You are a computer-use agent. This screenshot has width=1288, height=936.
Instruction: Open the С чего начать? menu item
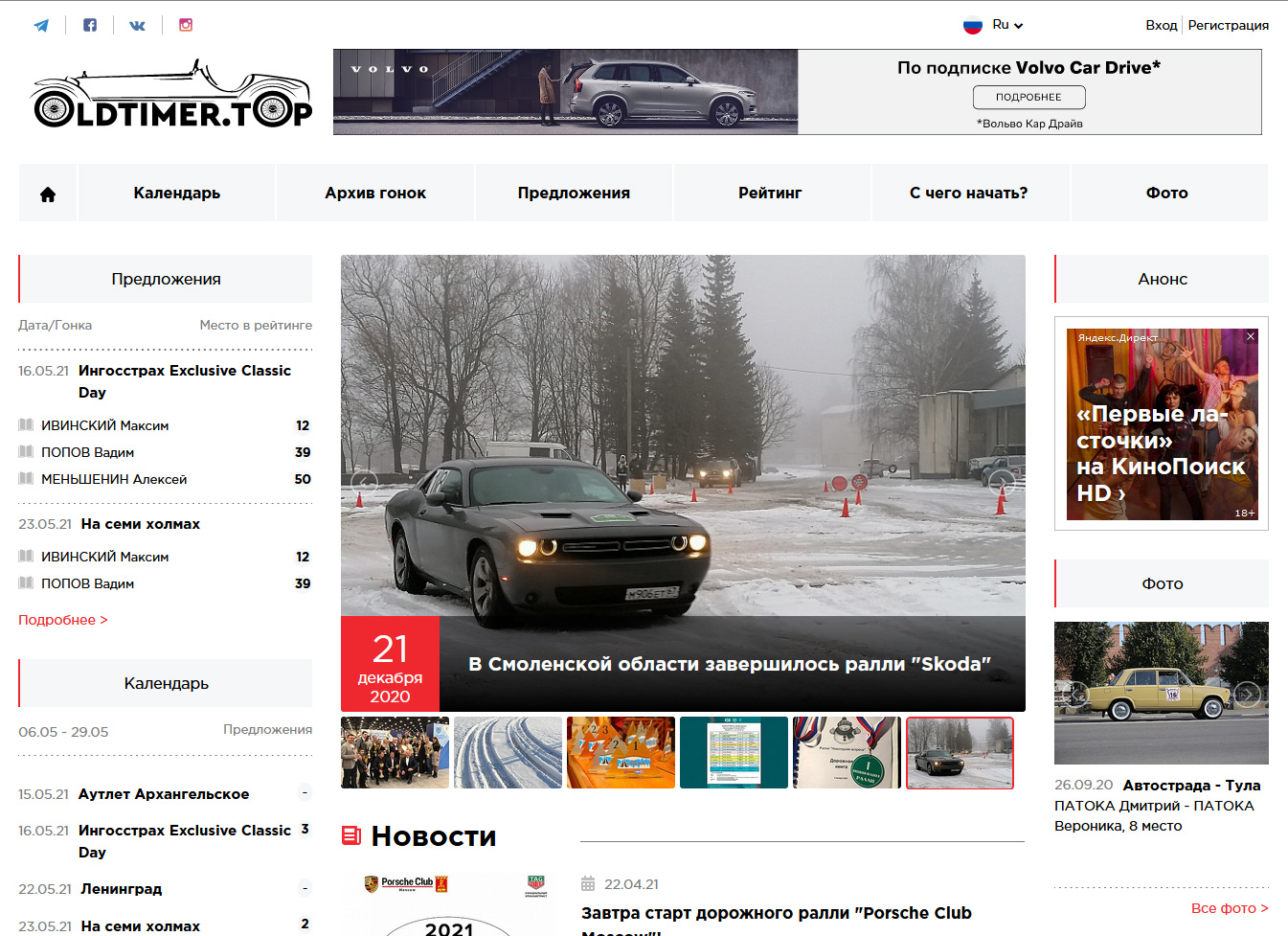(x=969, y=194)
